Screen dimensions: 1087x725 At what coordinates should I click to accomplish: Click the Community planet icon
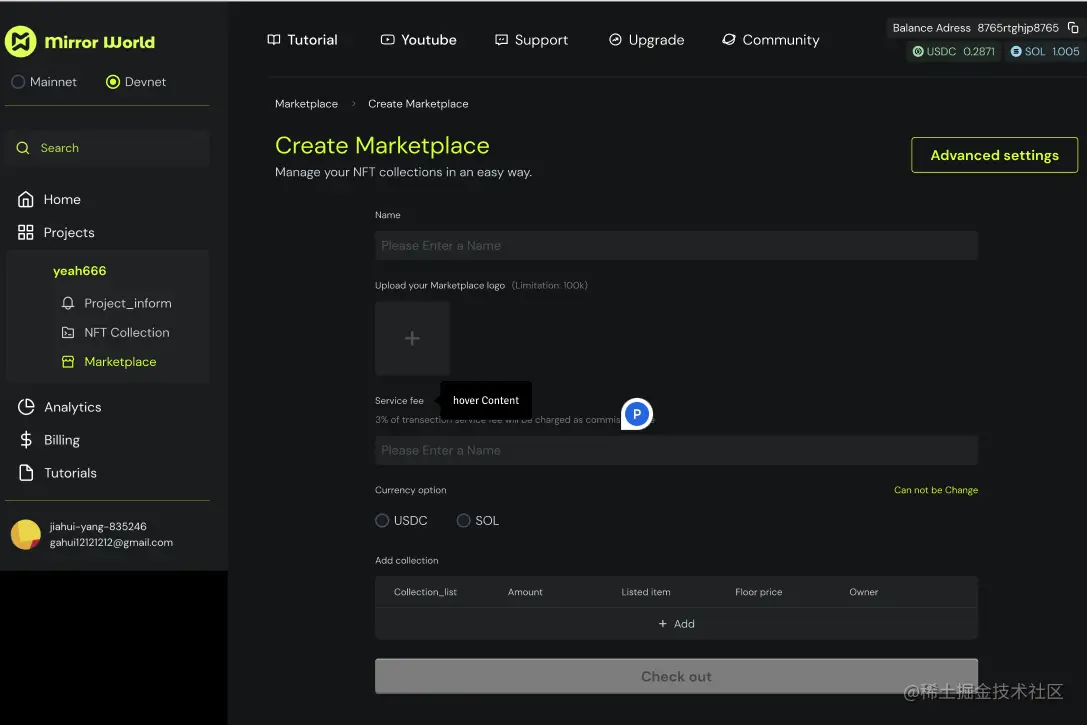pyautogui.click(x=729, y=40)
